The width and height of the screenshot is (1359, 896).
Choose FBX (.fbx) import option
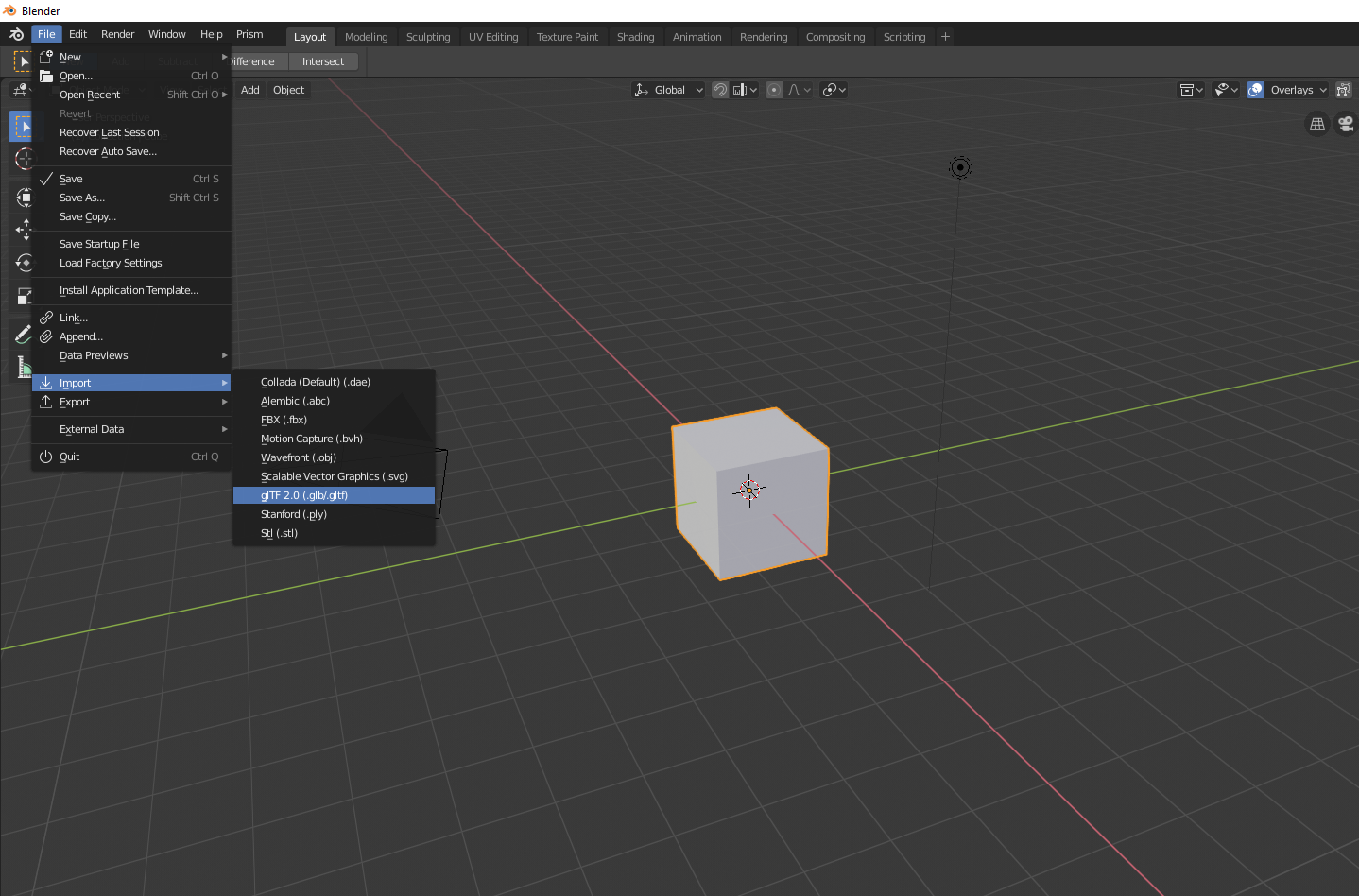point(334,420)
